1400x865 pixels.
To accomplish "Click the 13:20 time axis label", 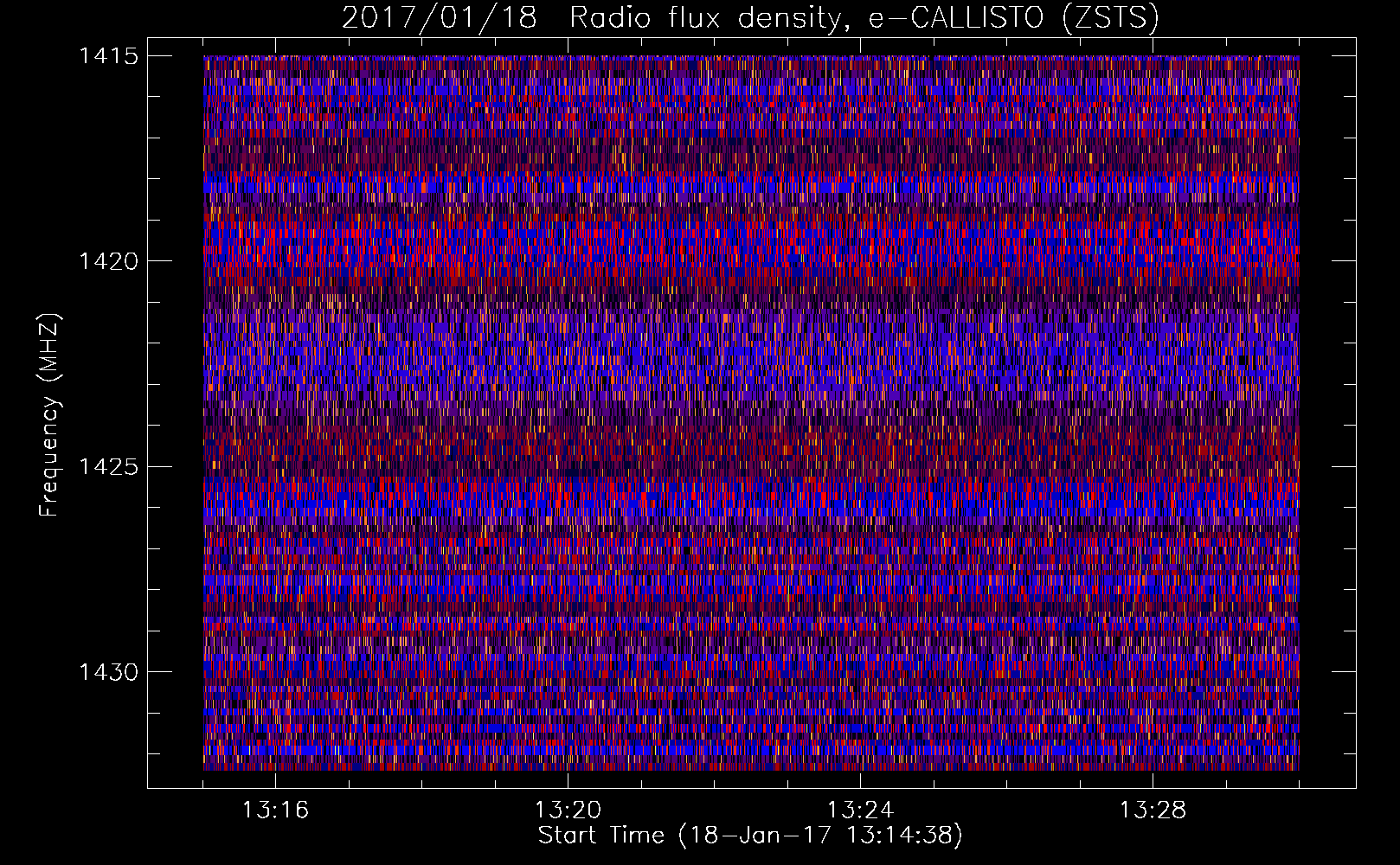I will click(568, 811).
